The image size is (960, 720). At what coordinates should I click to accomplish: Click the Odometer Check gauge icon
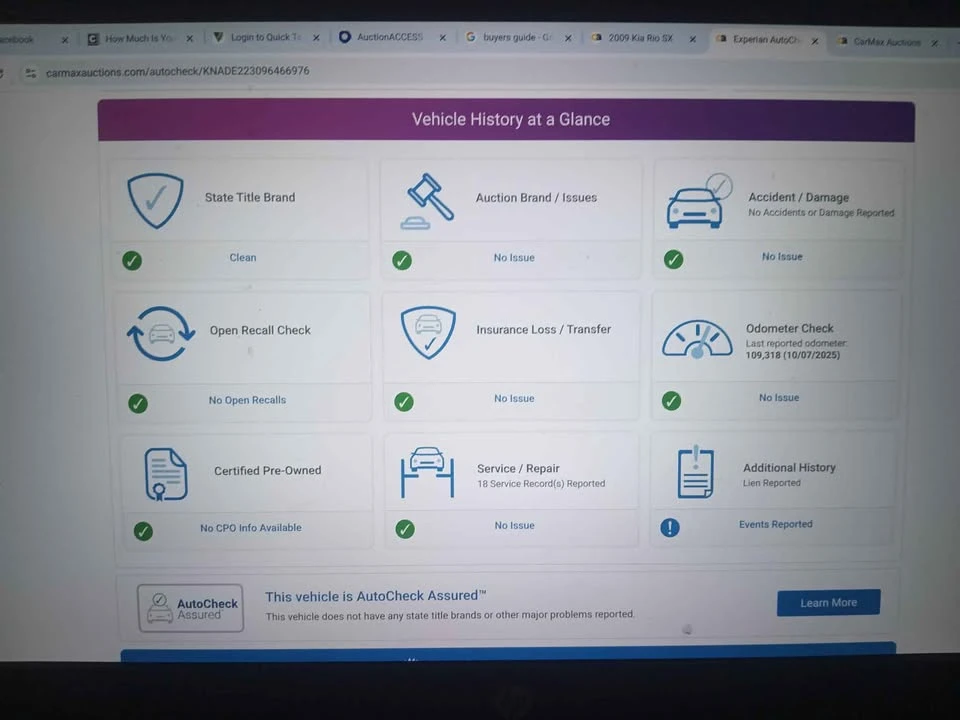pos(697,339)
